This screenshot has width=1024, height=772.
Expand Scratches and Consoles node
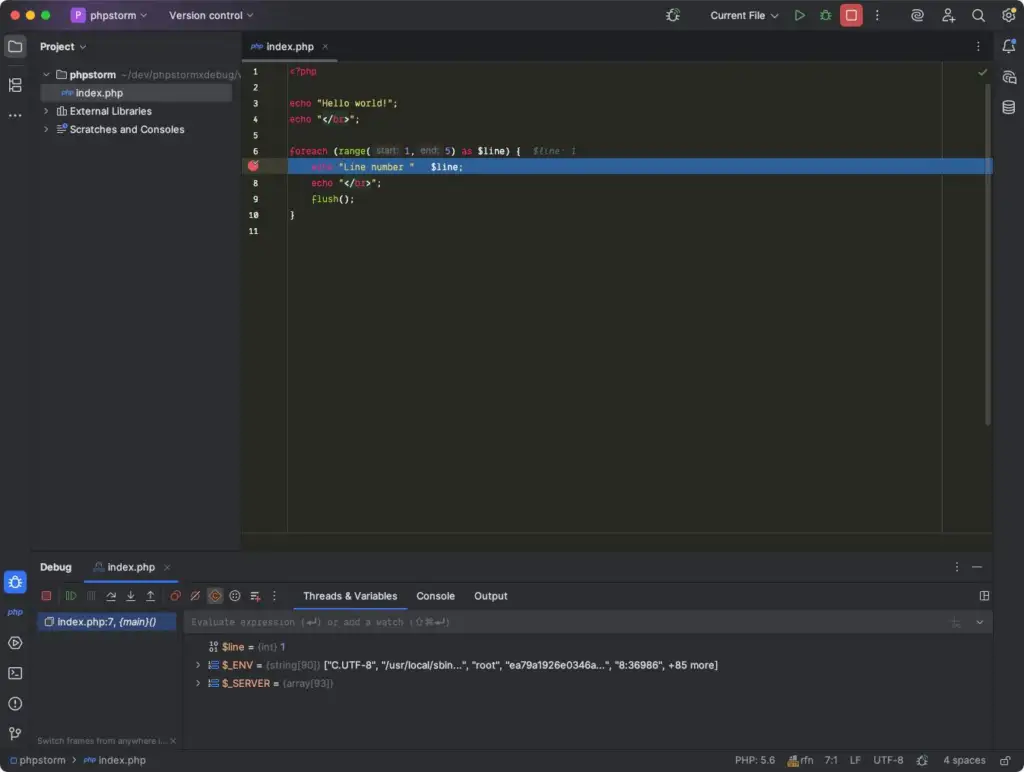point(46,129)
